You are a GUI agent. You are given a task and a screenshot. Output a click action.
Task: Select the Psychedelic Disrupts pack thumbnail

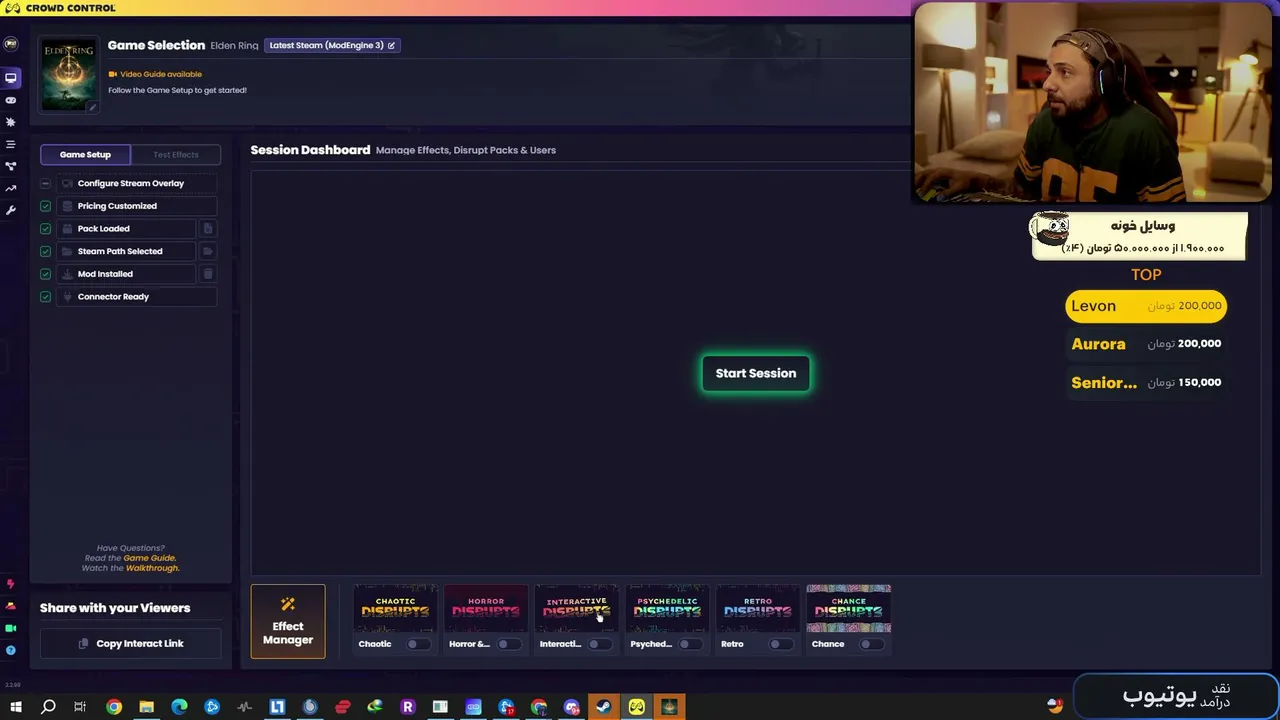[667, 609]
